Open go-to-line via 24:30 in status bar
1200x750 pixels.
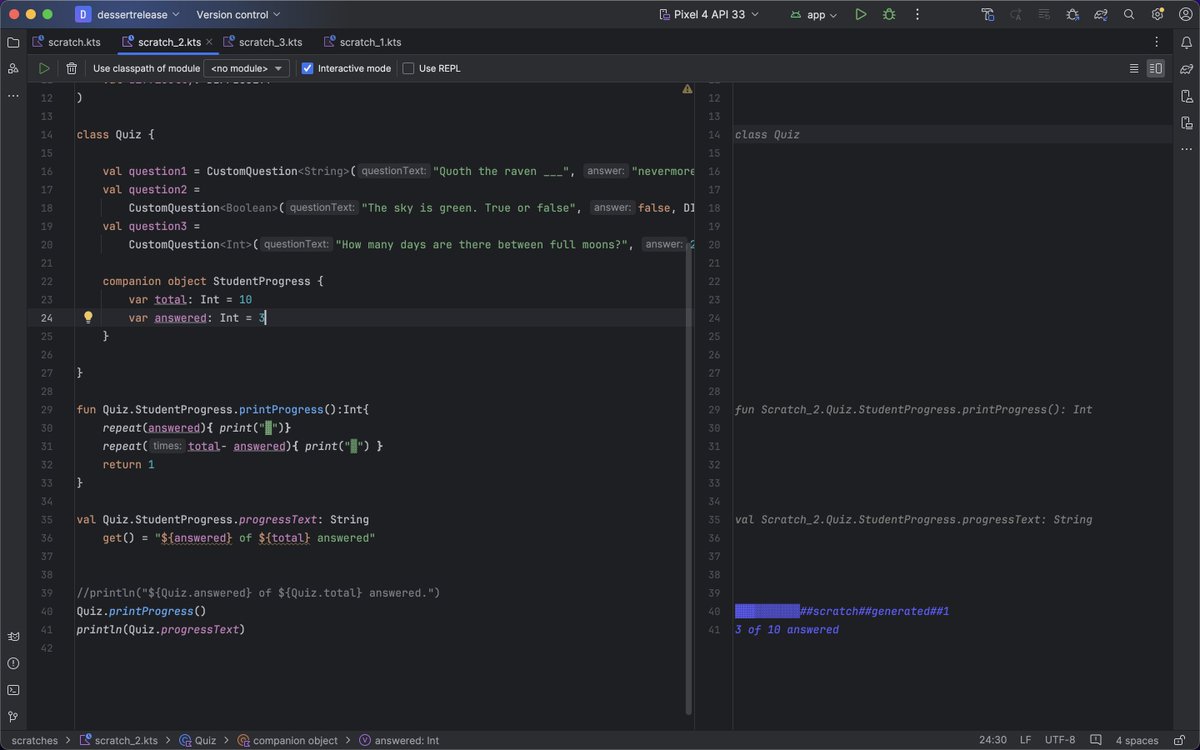pyautogui.click(x=993, y=741)
